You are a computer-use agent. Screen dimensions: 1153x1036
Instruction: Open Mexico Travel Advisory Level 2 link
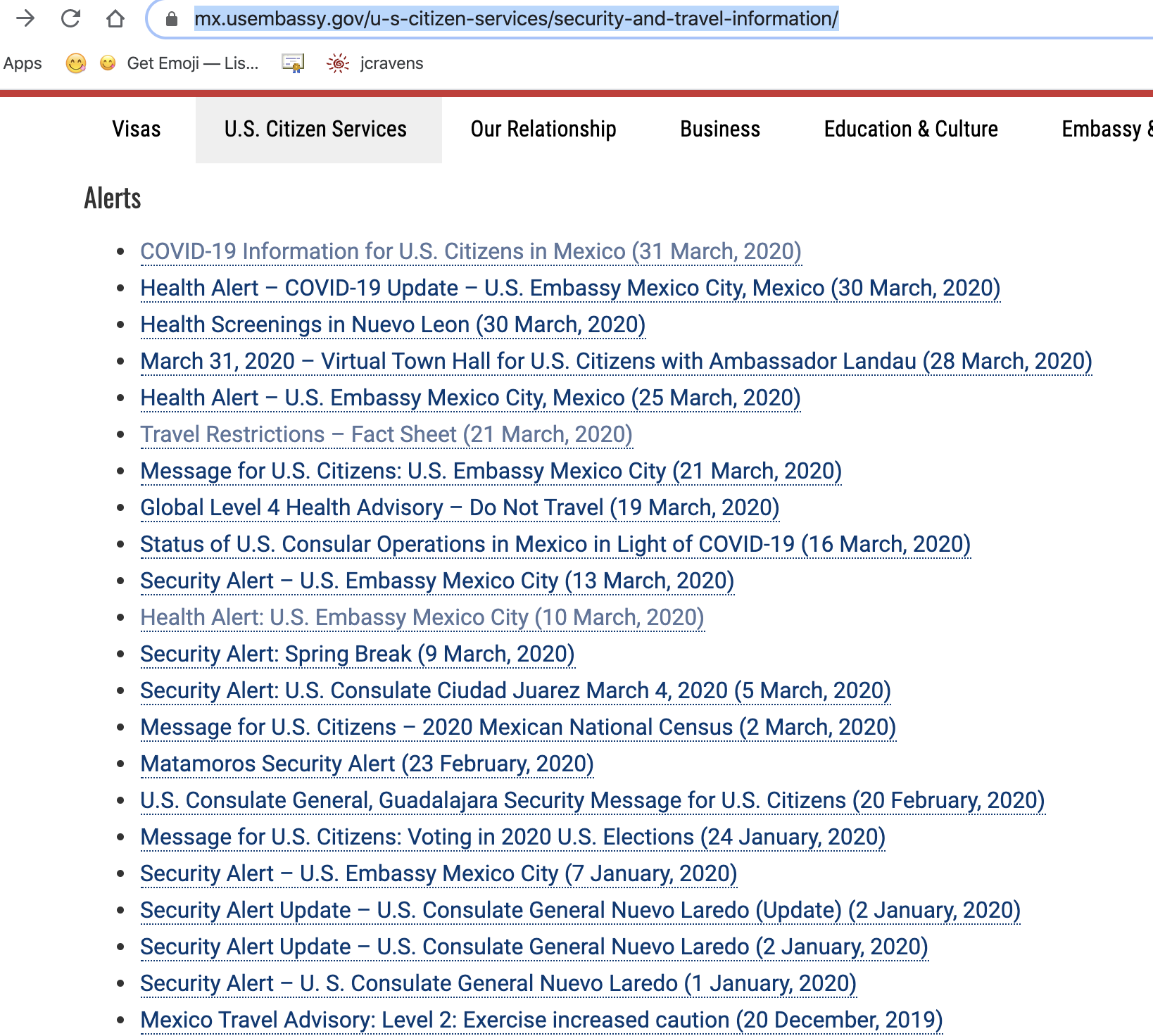[x=541, y=1020]
